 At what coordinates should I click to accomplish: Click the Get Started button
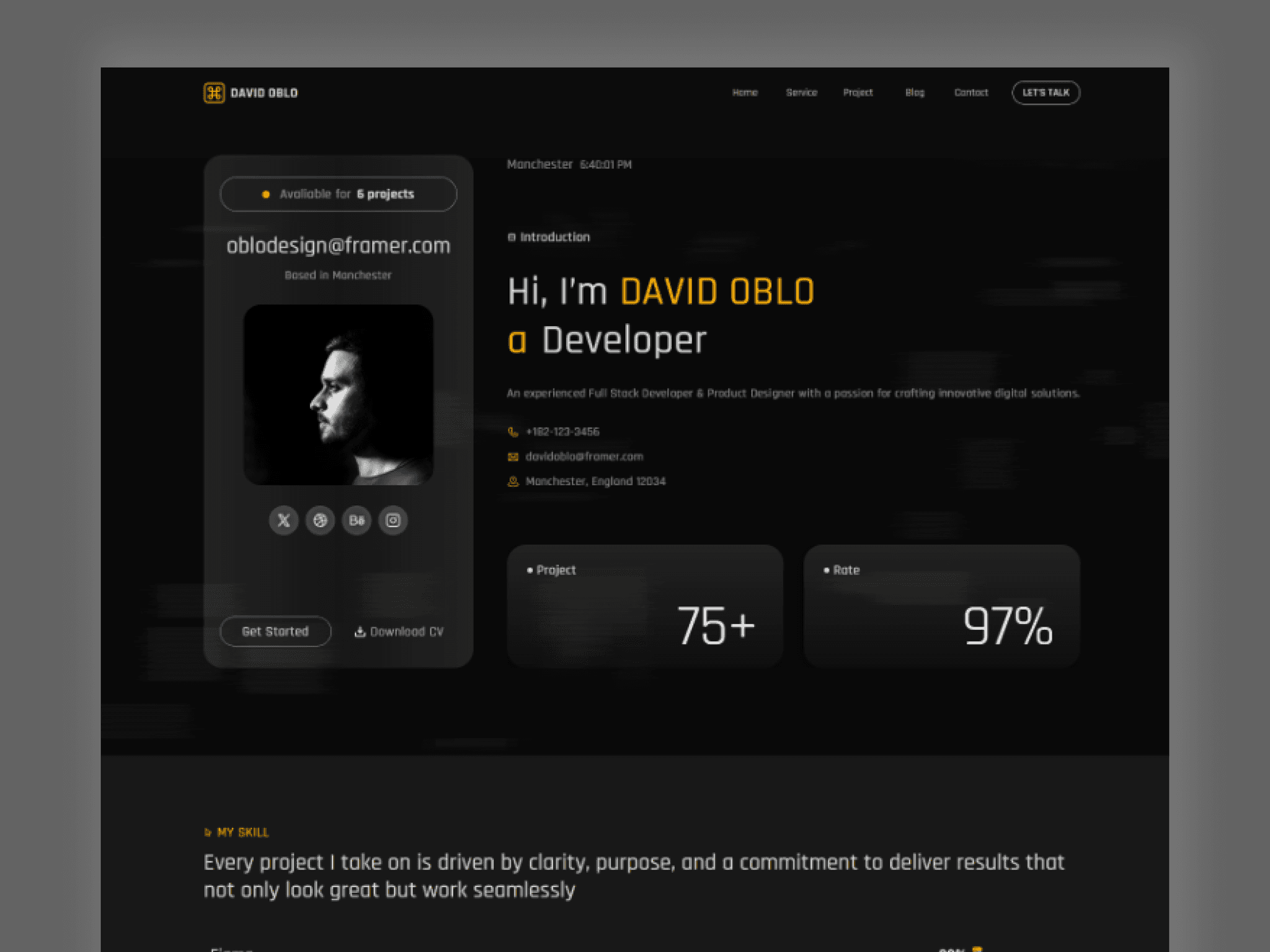point(275,632)
